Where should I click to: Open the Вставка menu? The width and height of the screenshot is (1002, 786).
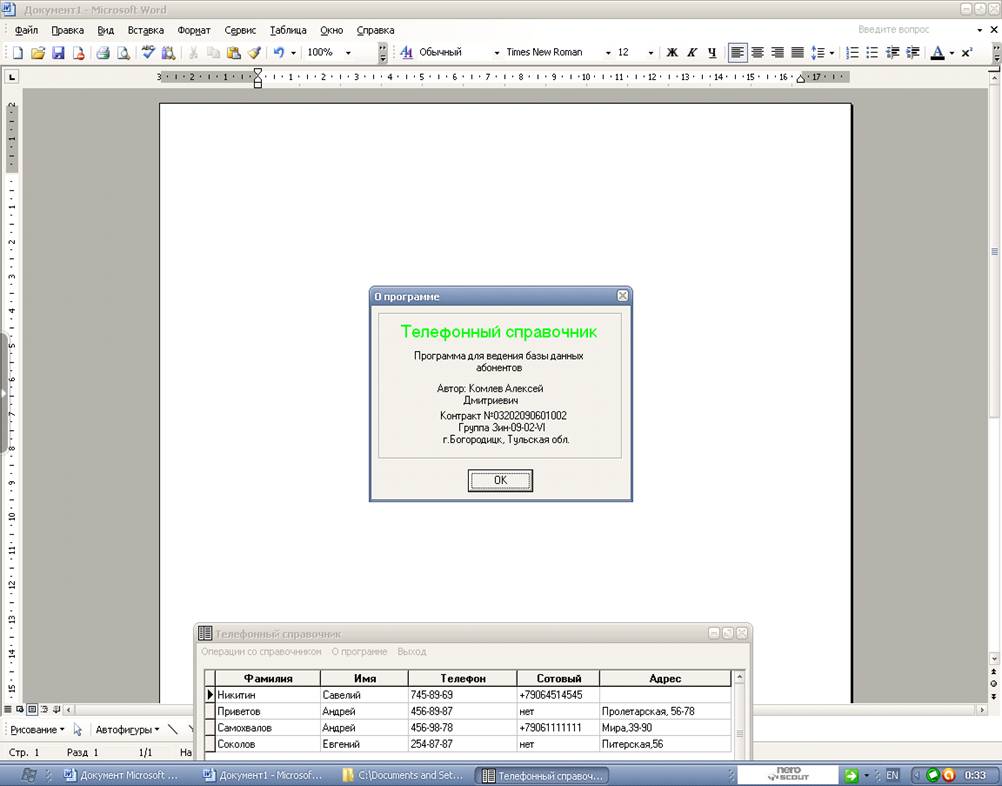pyautogui.click(x=145, y=30)
